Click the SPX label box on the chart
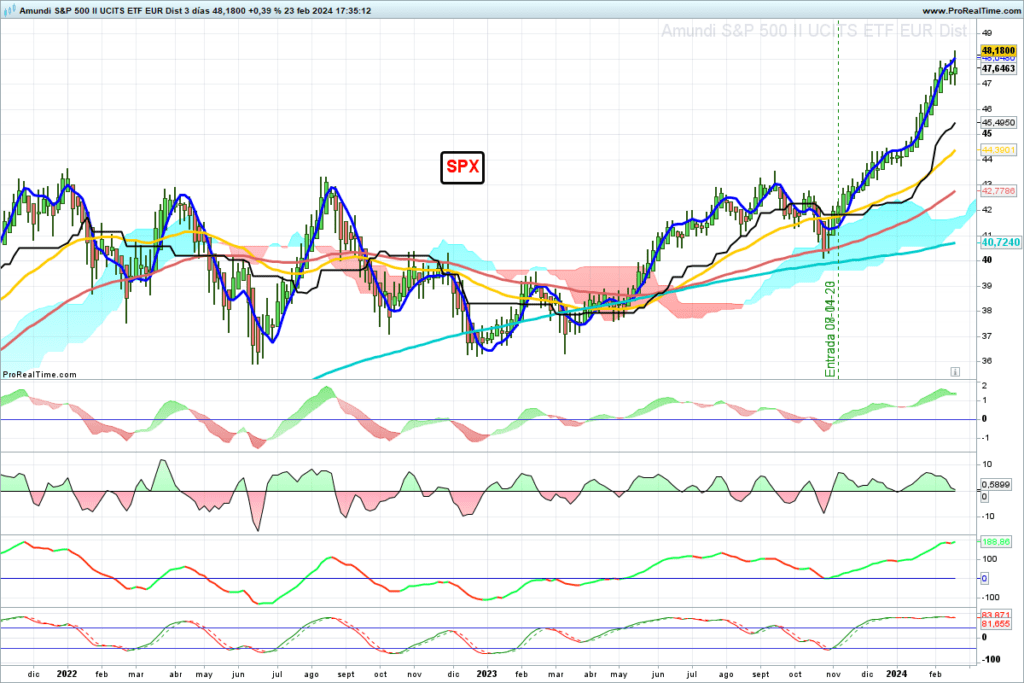This screenshot has width=1024, height=683. coord(462,167)
